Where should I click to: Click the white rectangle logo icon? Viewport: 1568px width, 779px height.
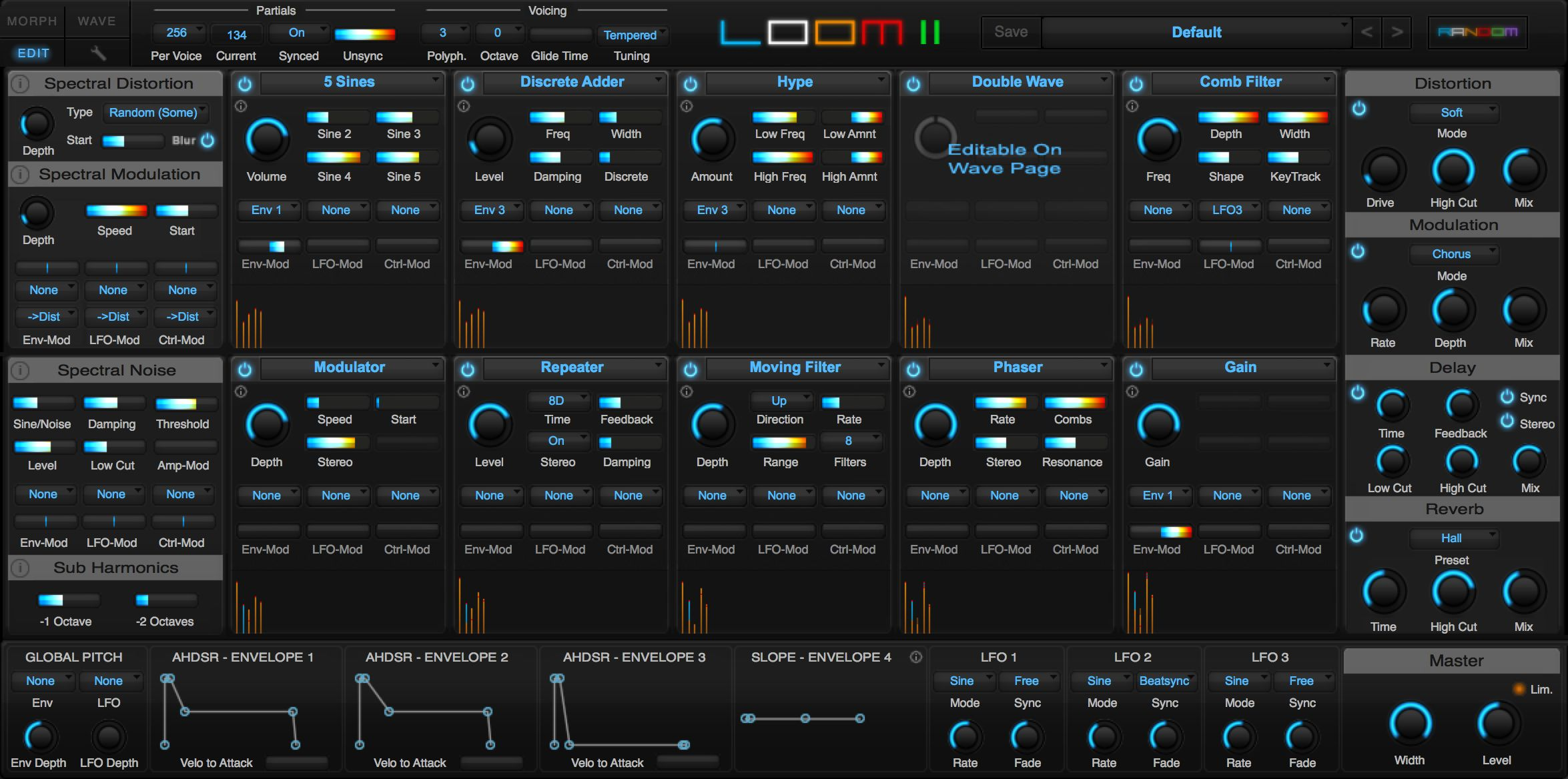(787, 32)
